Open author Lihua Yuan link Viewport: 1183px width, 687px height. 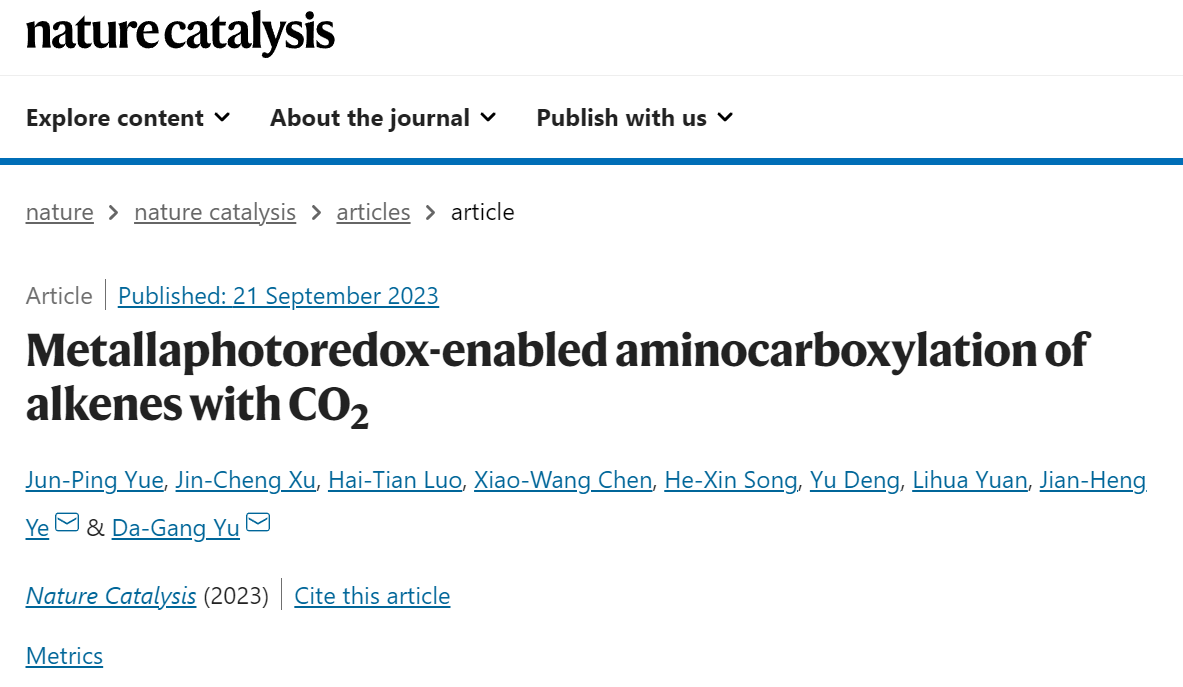coord(969,480)
